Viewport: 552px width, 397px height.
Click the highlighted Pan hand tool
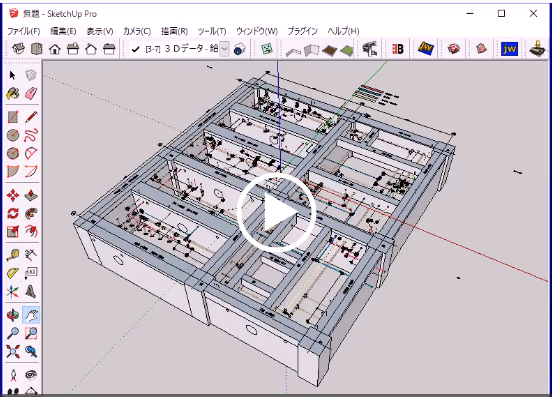tap(31, 315)
